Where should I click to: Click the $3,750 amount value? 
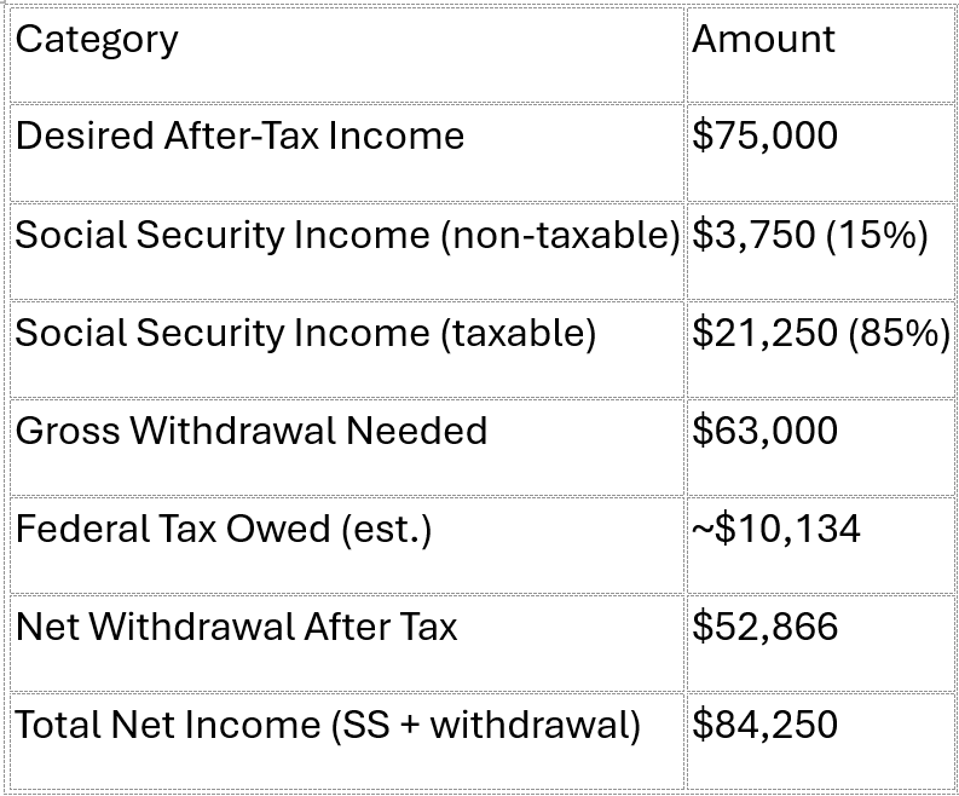(753, 235)
